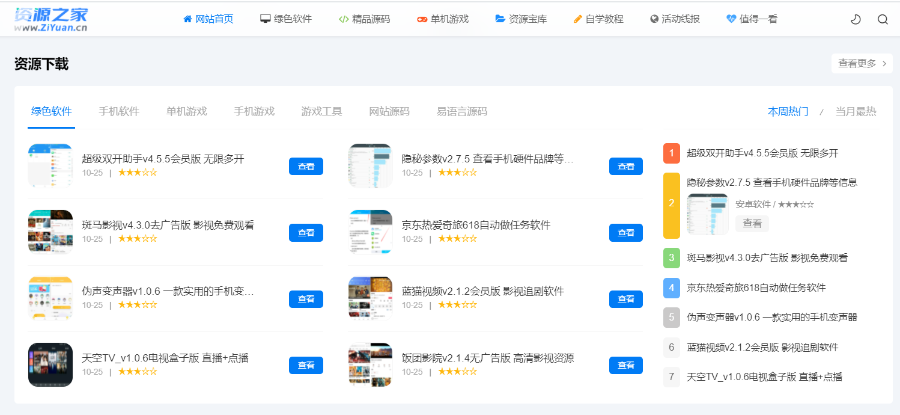Open the 饭团影院v2.1.4无广告版 title

click(488, 358)
